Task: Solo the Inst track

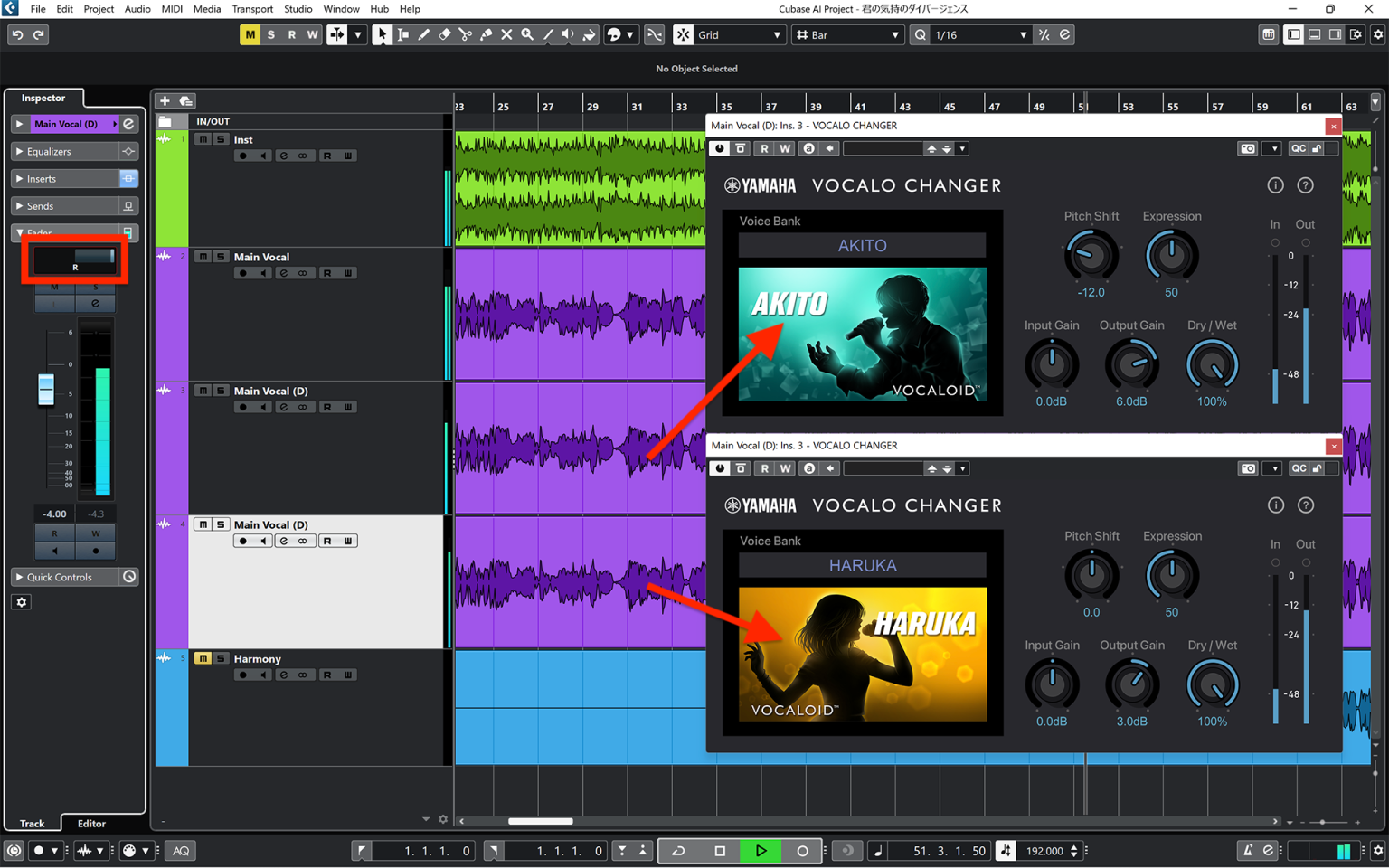Action: click(x=221, y=139)
